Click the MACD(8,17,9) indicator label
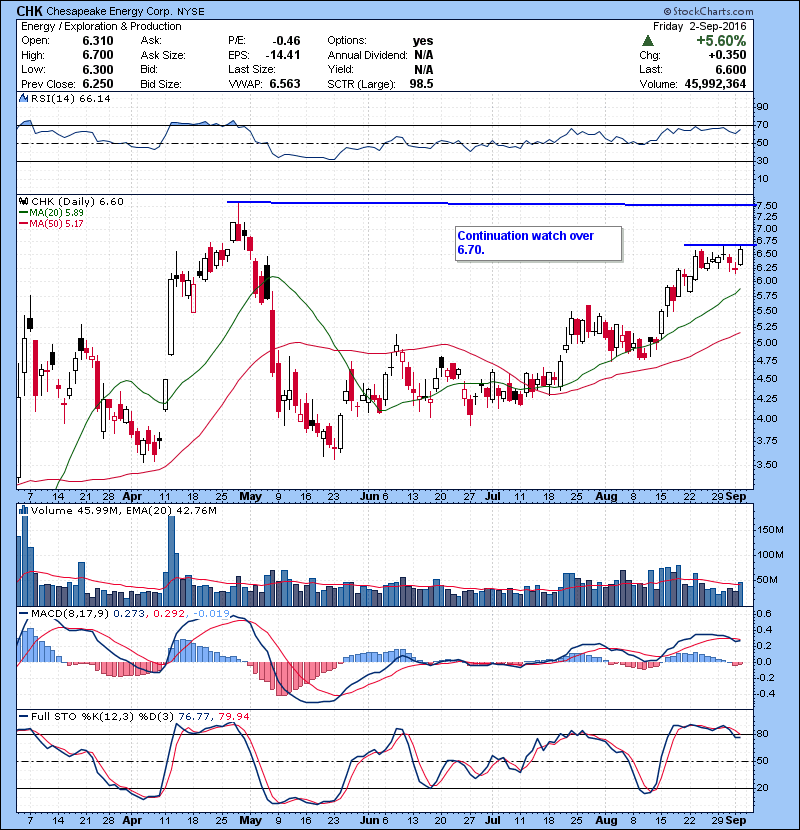This screenshot has height=830, width=800. [71, 614]
